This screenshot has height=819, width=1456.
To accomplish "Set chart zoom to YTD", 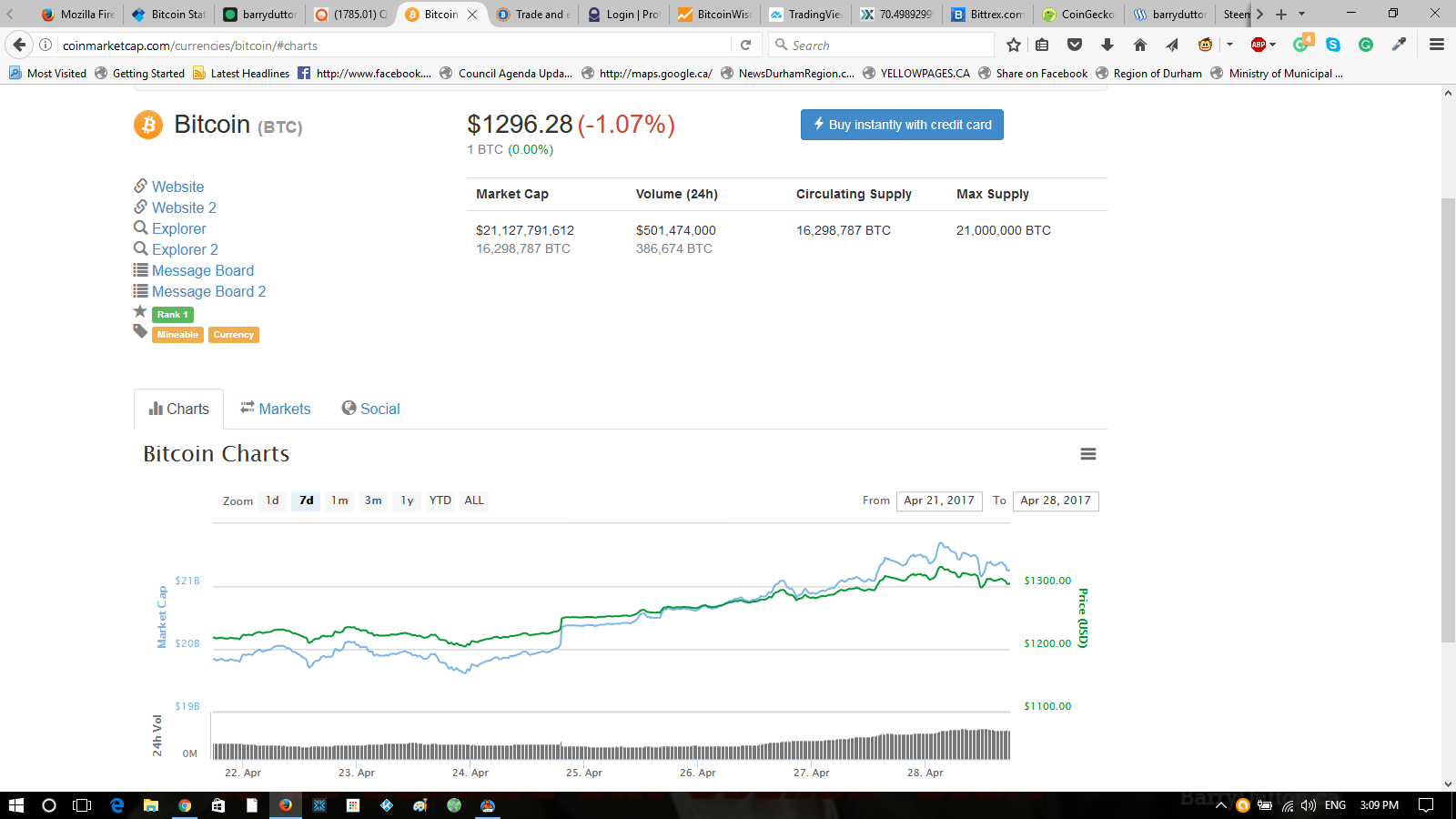I will [440, 500].
